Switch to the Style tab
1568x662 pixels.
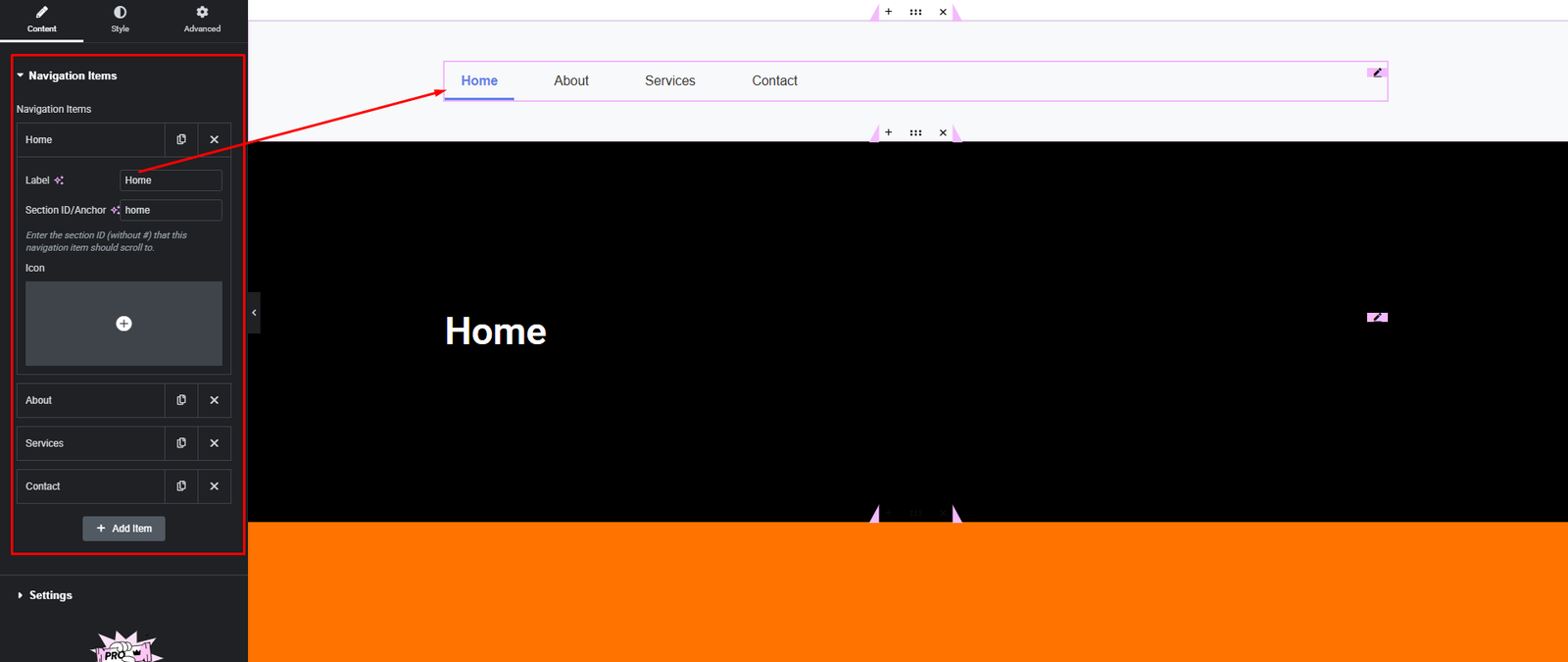pos(120,19)
